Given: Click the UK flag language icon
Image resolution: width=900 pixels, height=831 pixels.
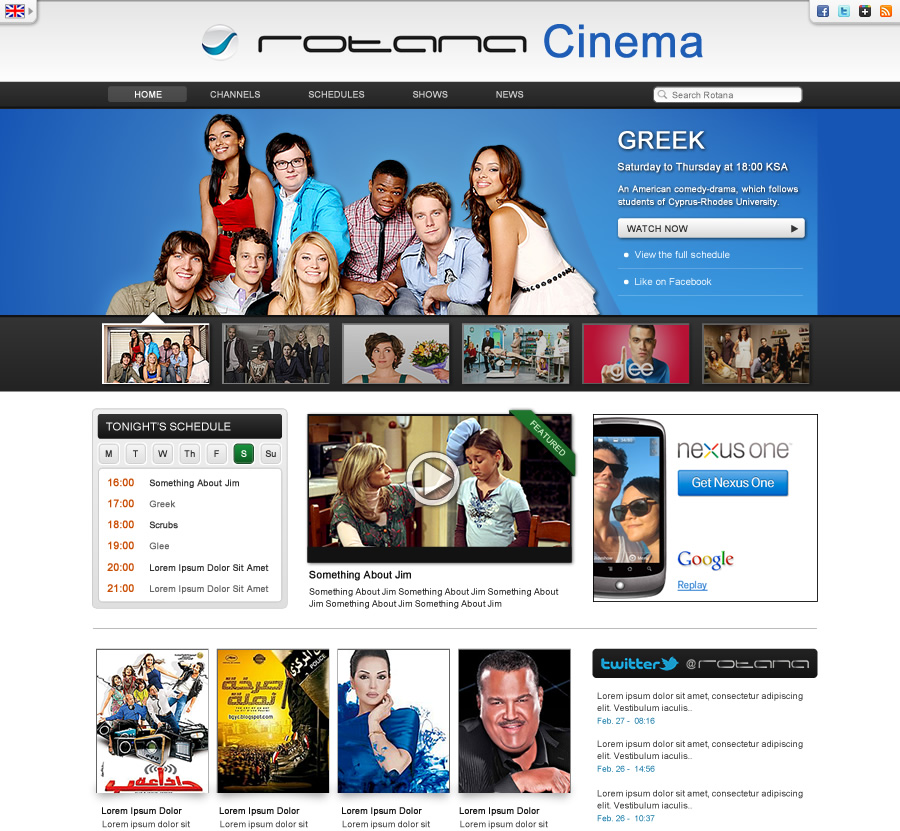Looking at the screenshot, I should pyautogui.click(x=15, y=10).
